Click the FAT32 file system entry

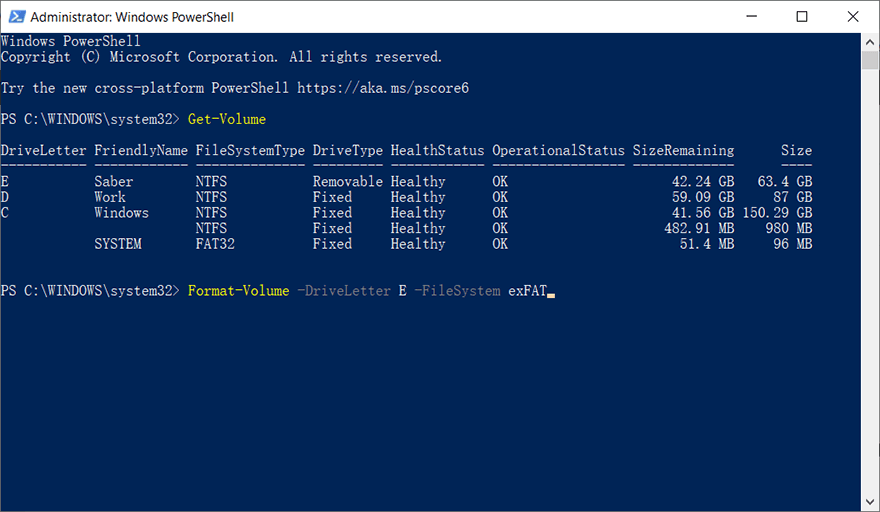point(215,244)
